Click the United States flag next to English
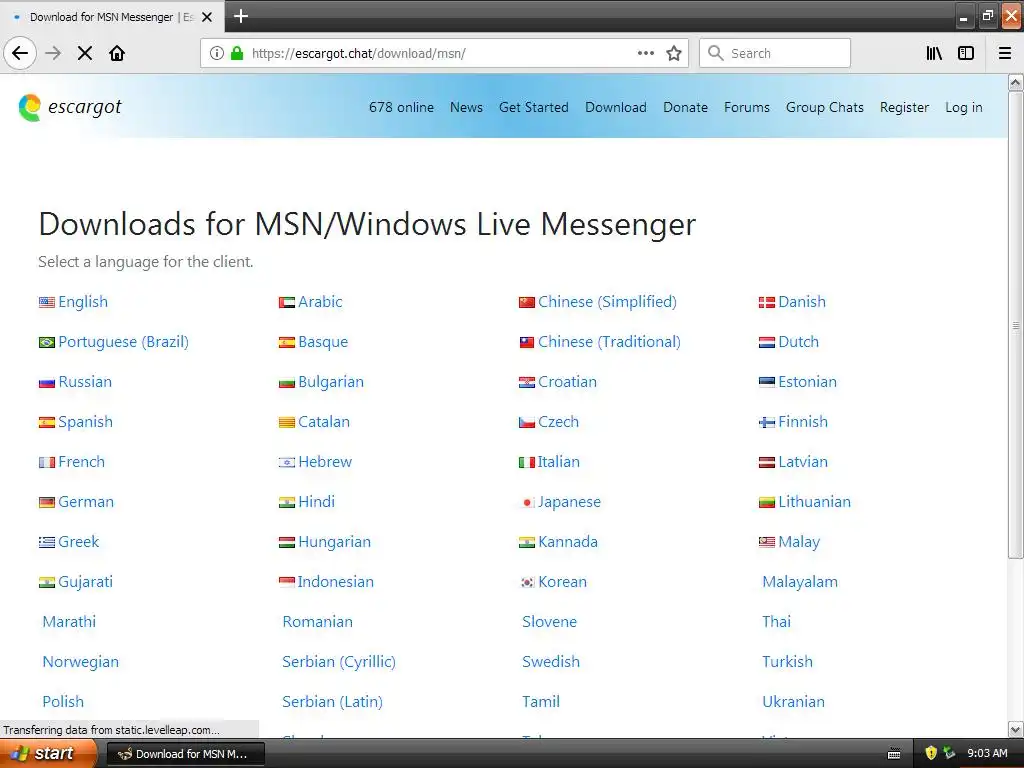 [x=47, y=302]
